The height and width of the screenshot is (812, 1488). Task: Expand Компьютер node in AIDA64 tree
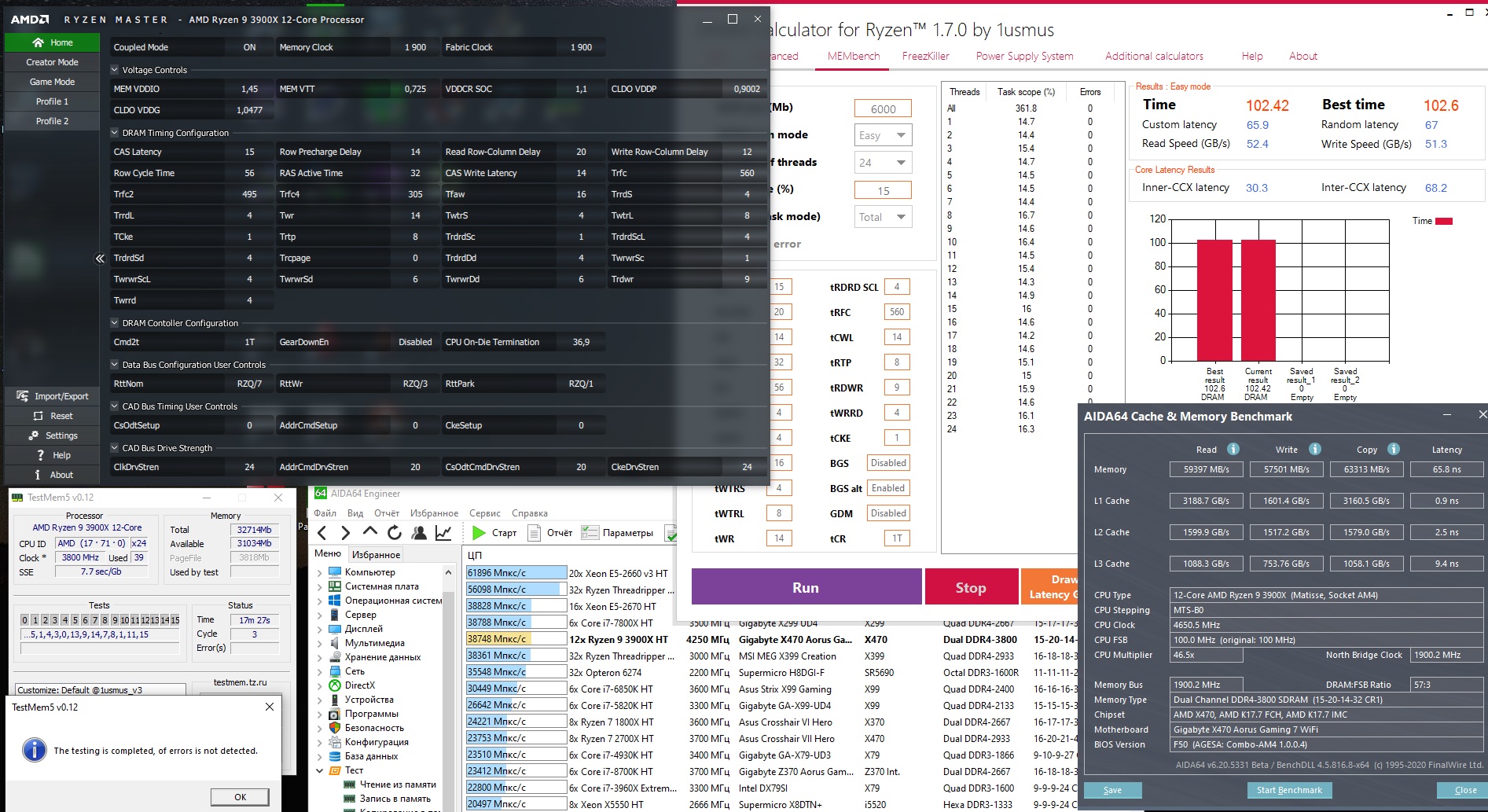(x=320, y=572)
